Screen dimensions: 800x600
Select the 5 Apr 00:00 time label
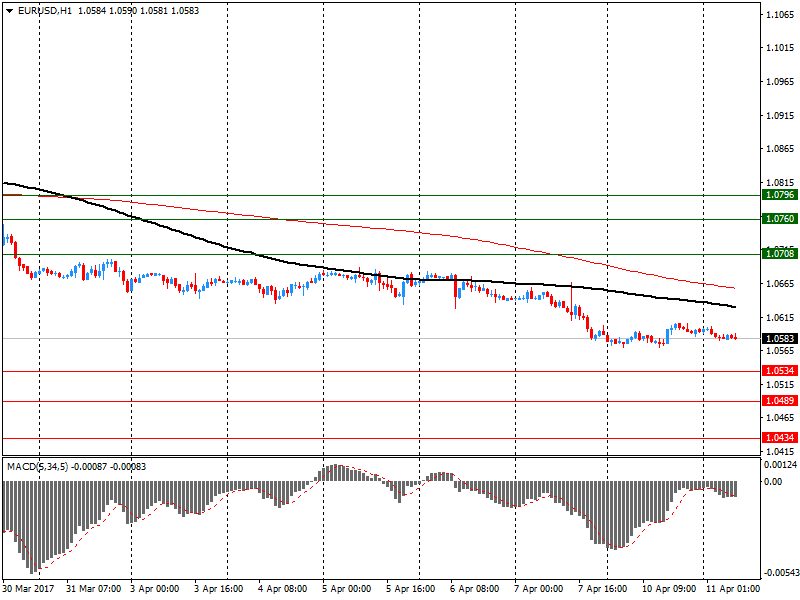(346, 590)
